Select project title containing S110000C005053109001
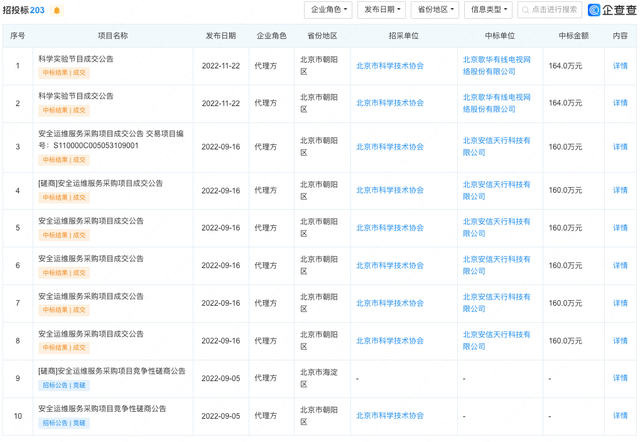 tap(111, 140)
